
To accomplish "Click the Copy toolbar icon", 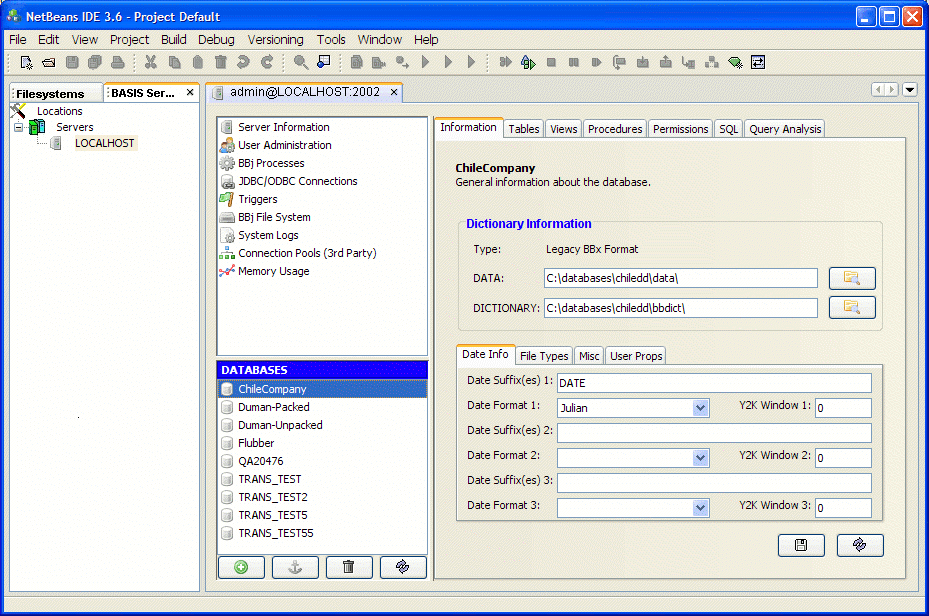I will pos(174,62).
